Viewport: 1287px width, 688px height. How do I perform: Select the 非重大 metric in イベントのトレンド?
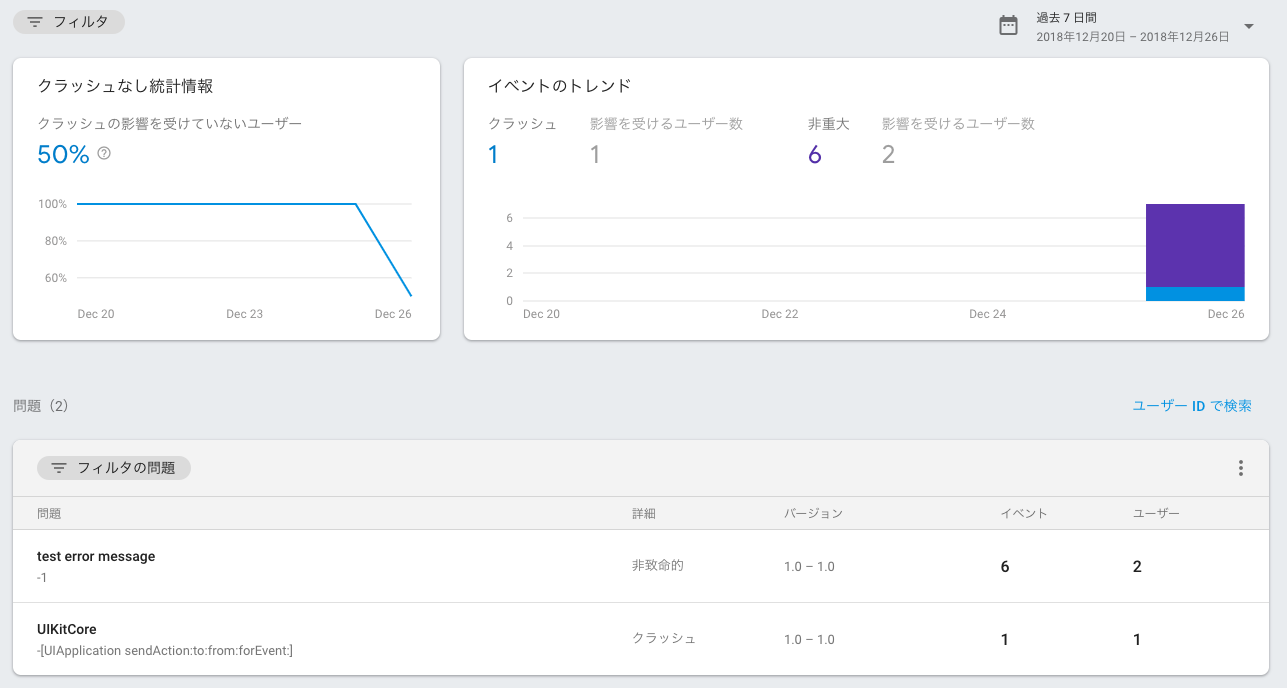(818, 140)
